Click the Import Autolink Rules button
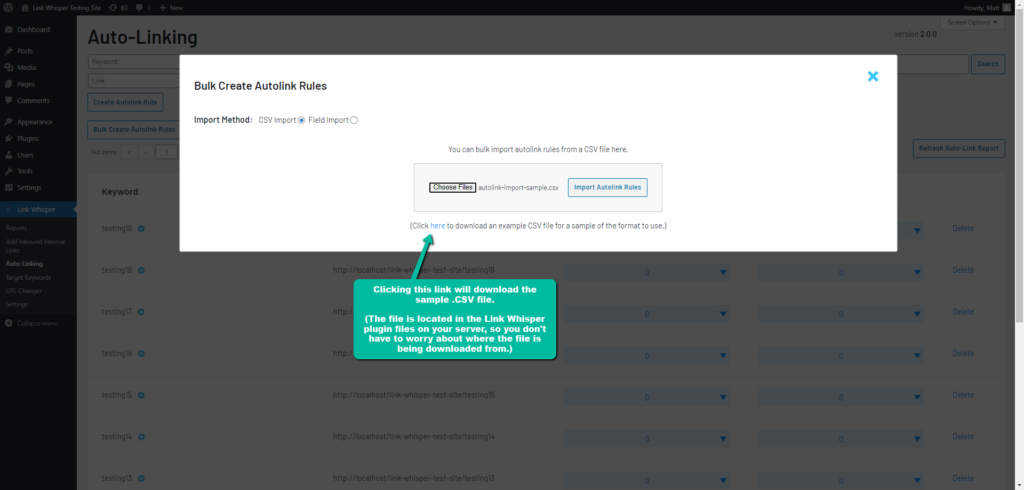The image size is (1024, 490). (607, 188)
